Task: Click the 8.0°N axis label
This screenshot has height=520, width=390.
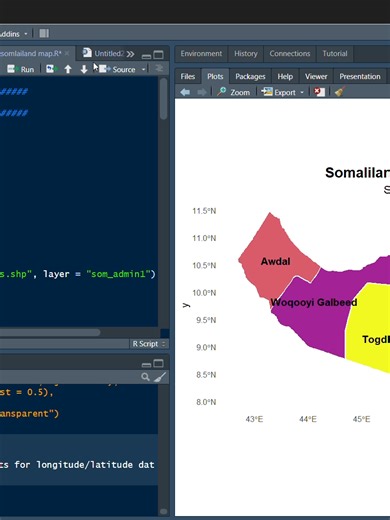Action: point(206,402)
